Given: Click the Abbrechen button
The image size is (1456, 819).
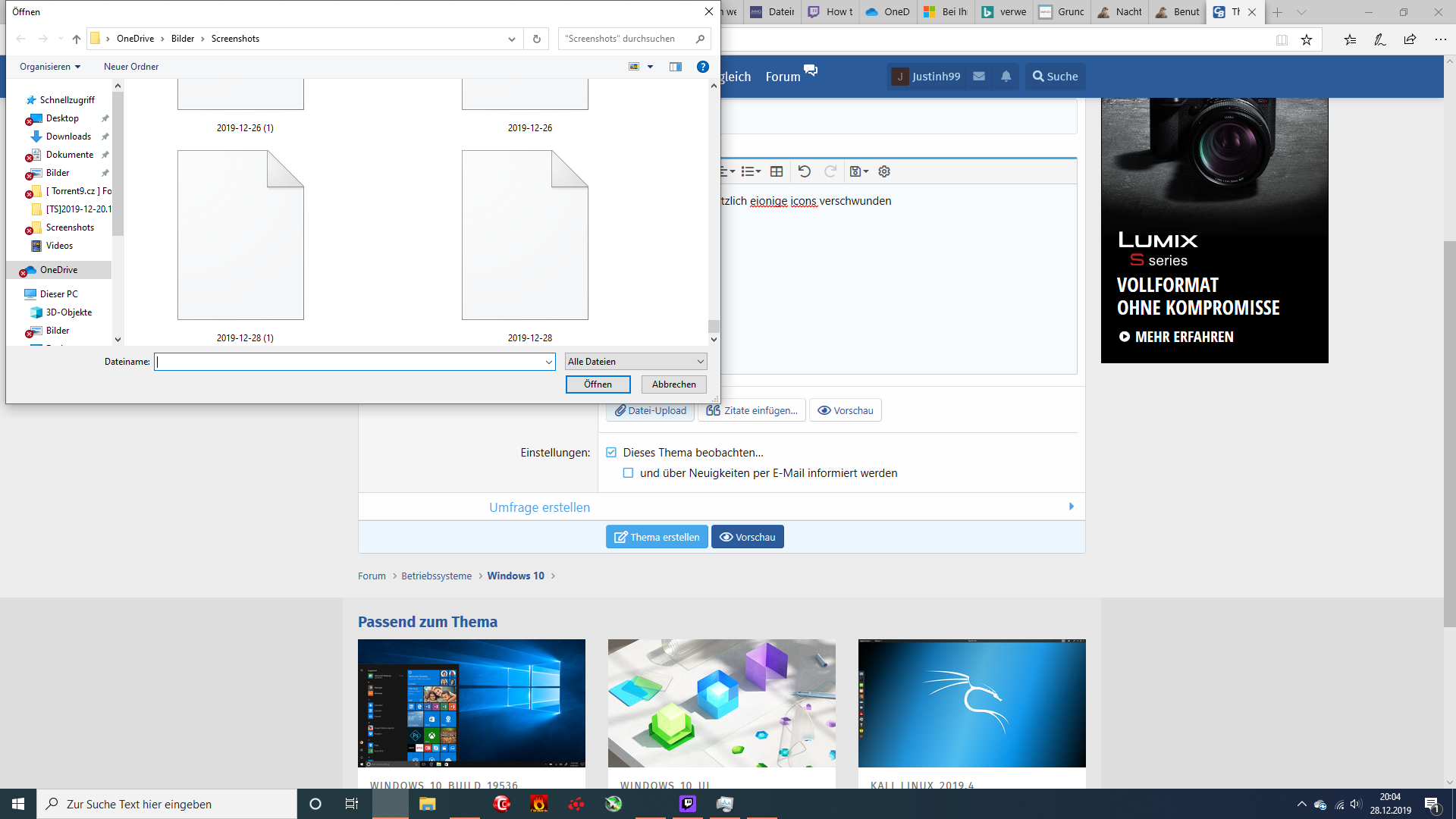Looking at the screenshot, I should click(x=673, y=384).
